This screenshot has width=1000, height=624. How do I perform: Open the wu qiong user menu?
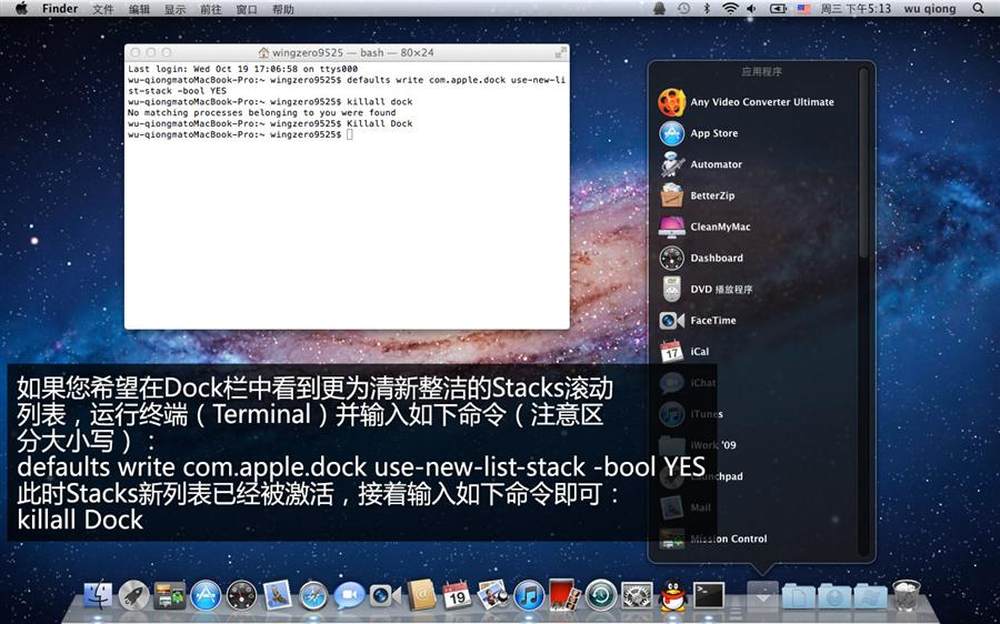(x=930, y=8)
